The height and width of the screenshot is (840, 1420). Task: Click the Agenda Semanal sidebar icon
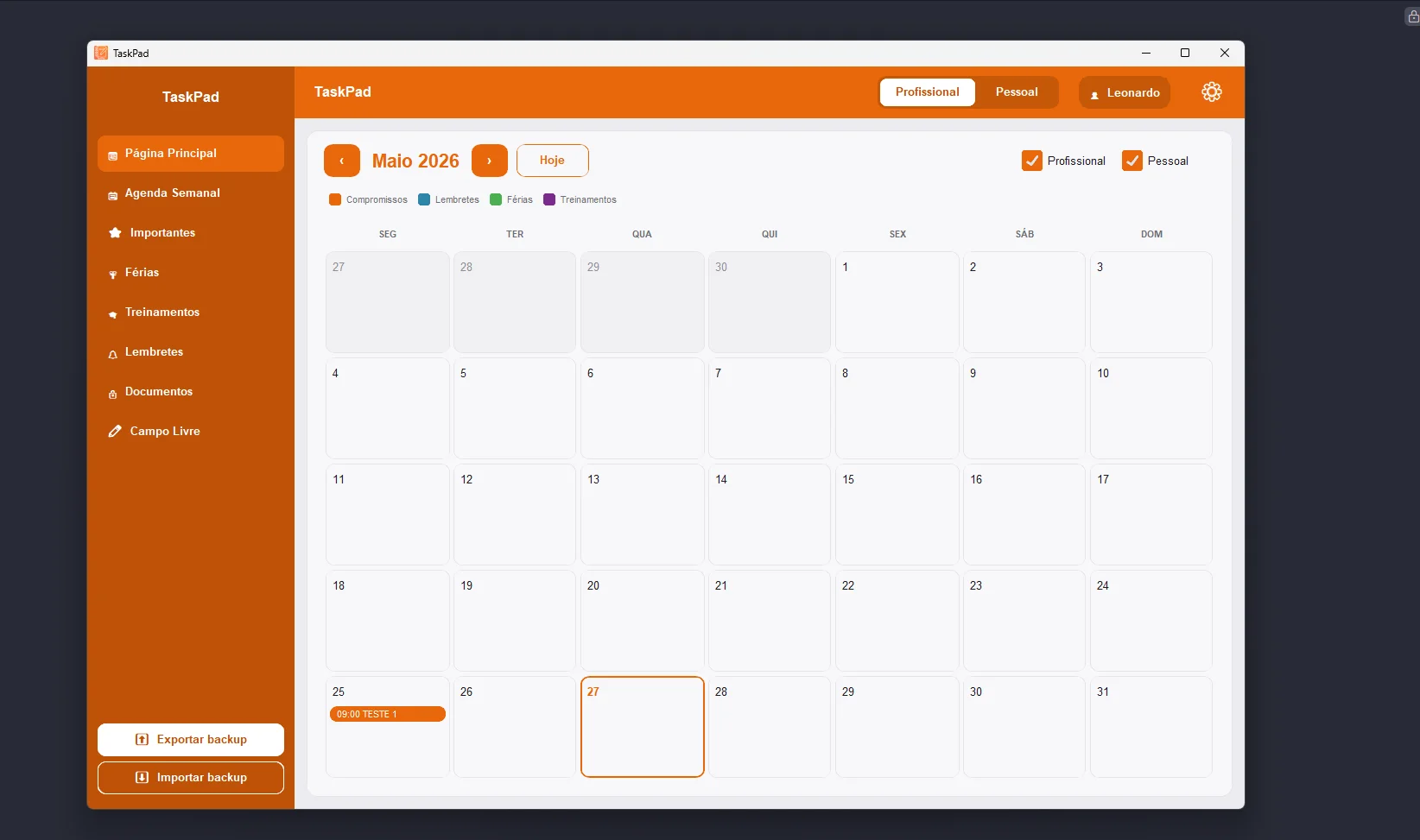[x=112, y=195]
